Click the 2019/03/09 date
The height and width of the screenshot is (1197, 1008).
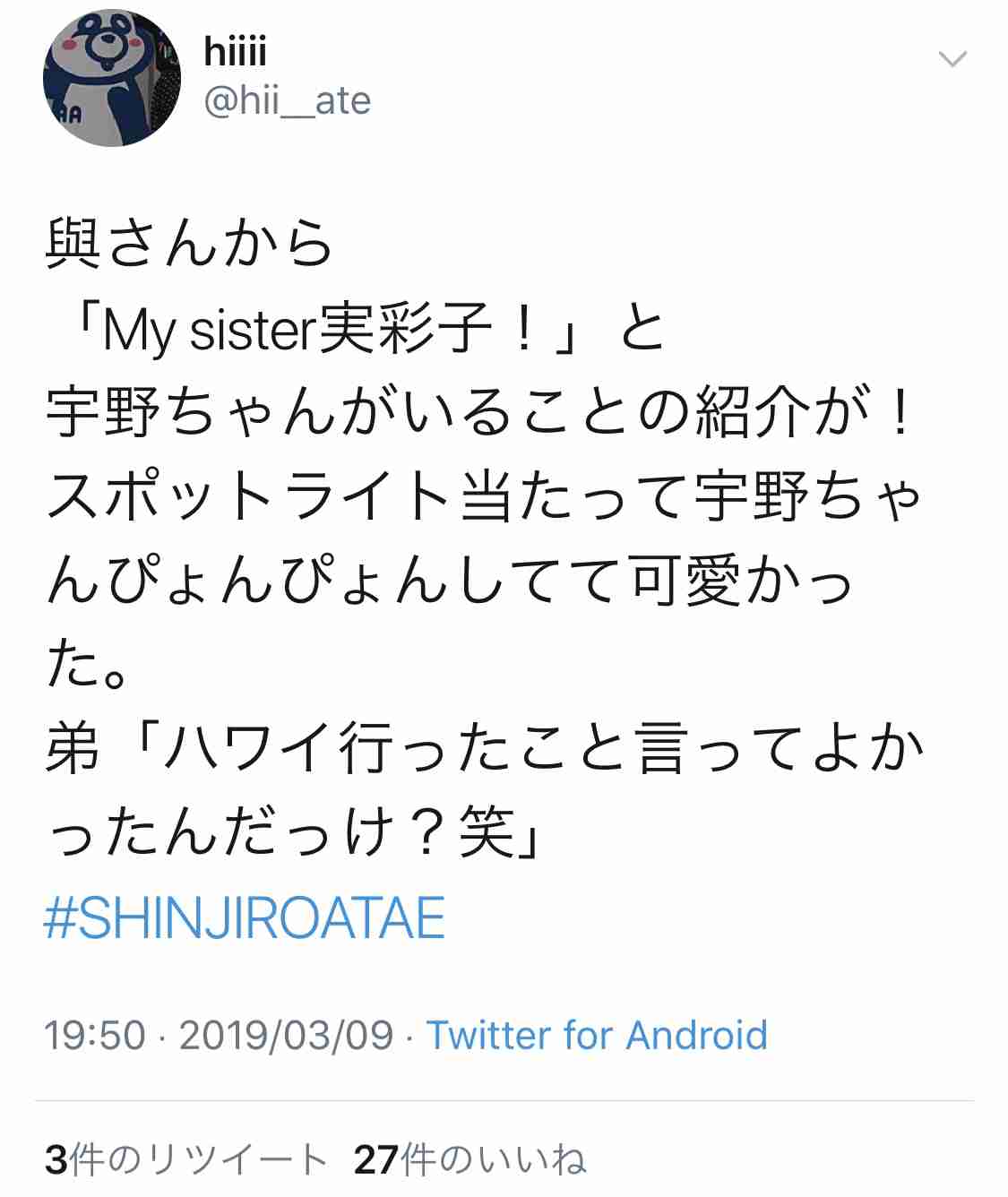(x=287, y=1035)
